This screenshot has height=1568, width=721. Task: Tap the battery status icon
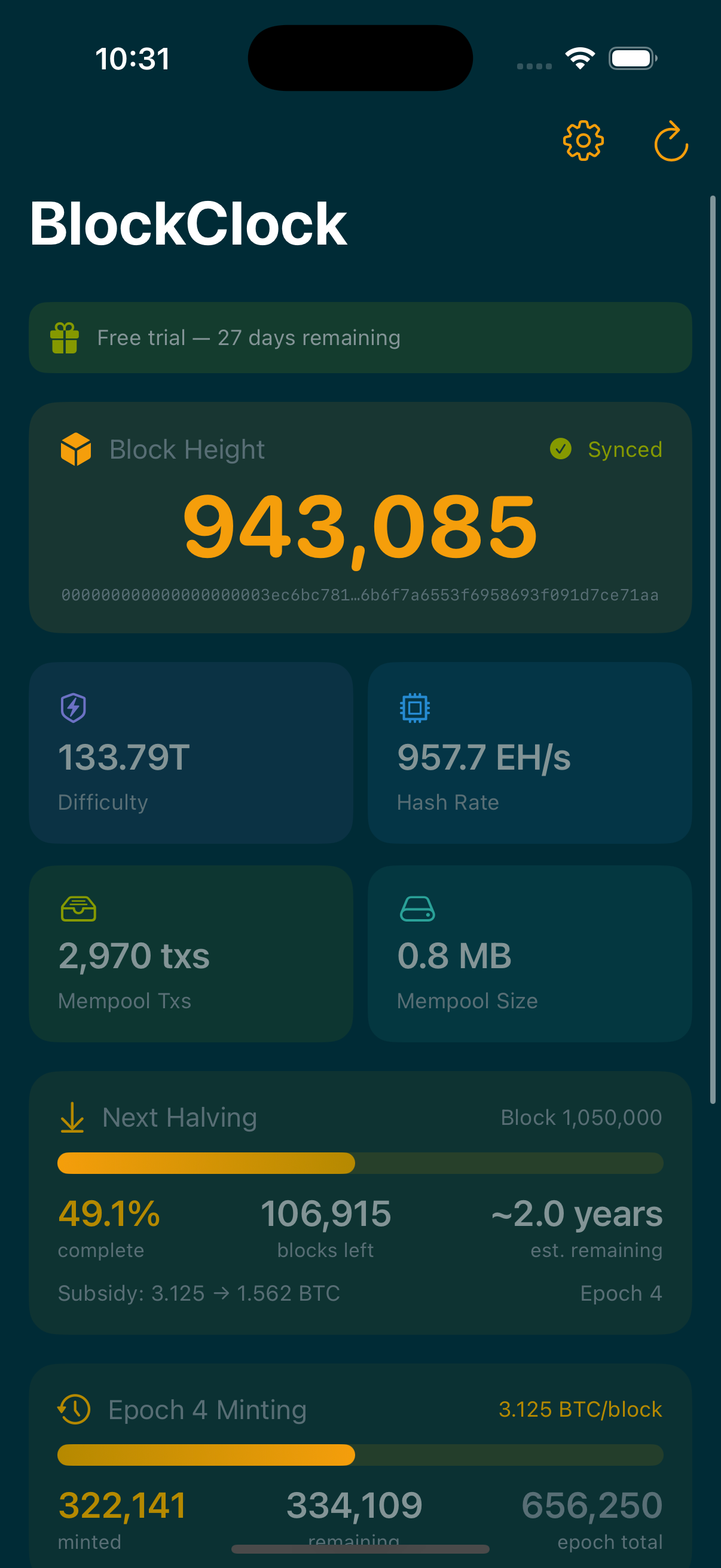click(633, 59)
